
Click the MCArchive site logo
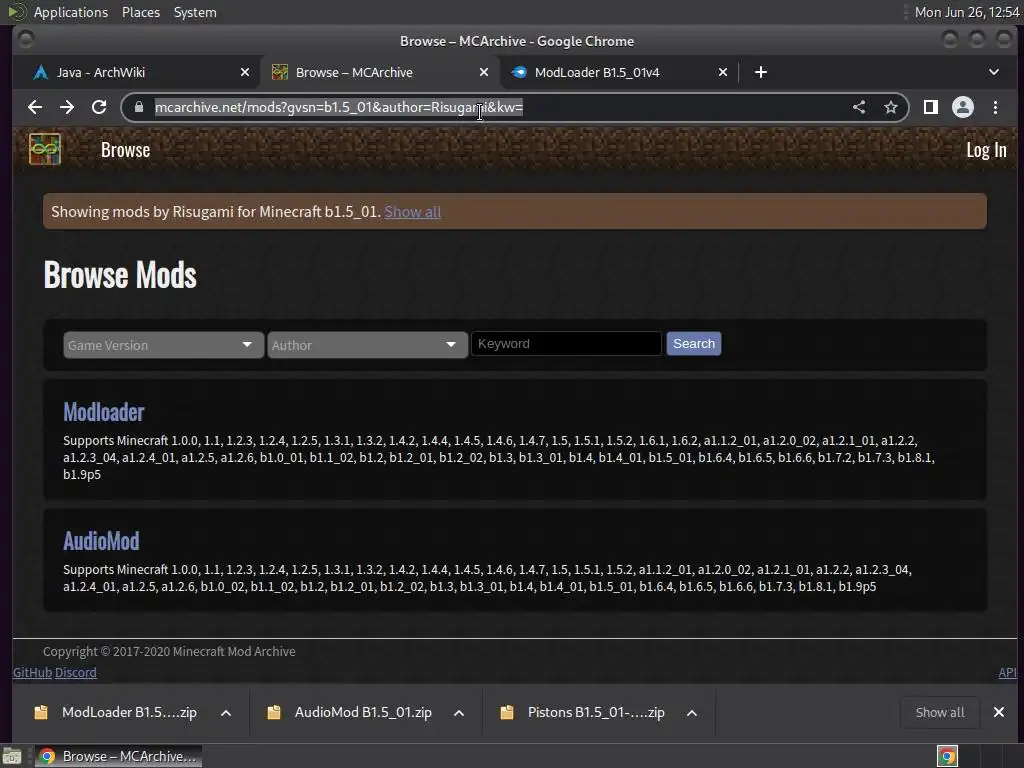click(45, 150)
